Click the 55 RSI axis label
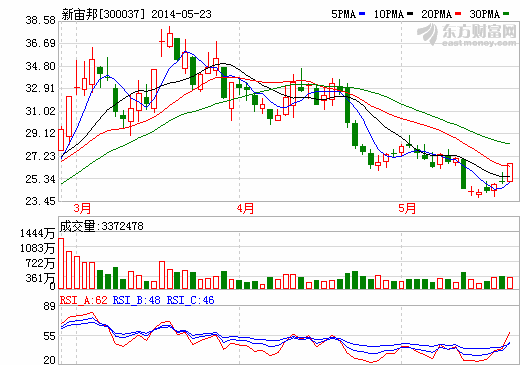Viewport: 520px width, 365px height. click(x=49, y=336)
